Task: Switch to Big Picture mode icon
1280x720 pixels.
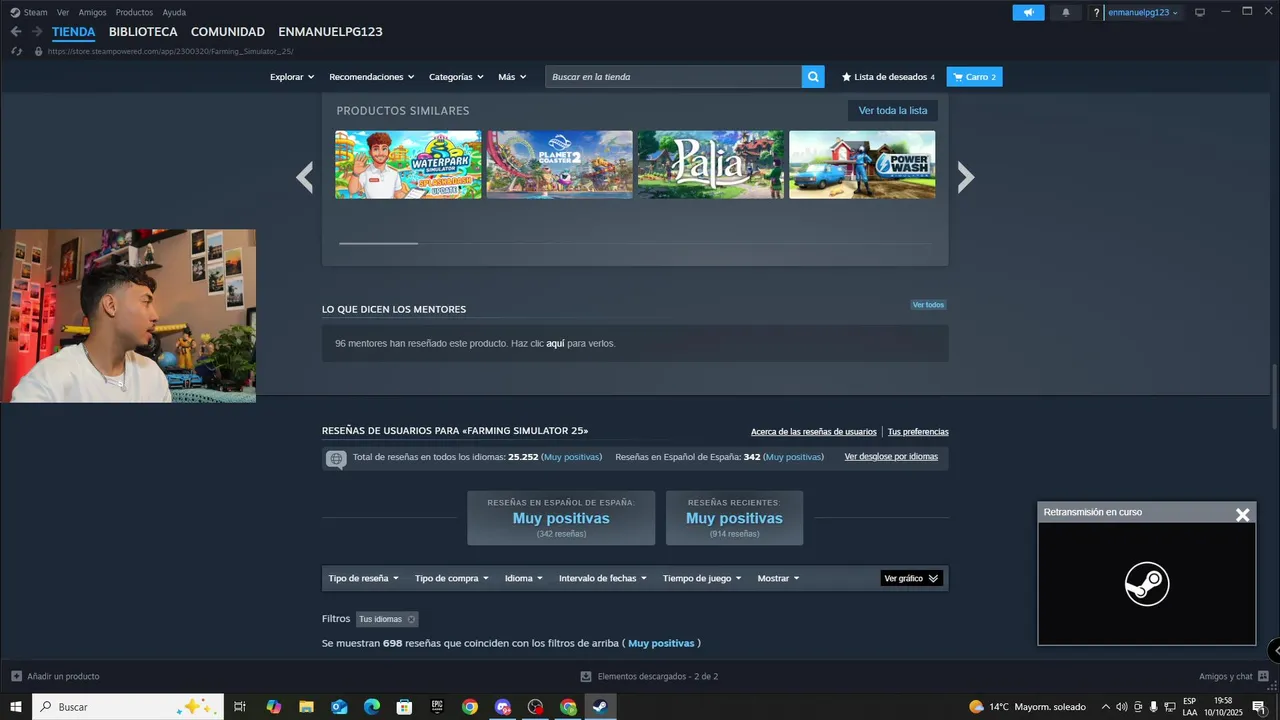Action: [1200, 12]
